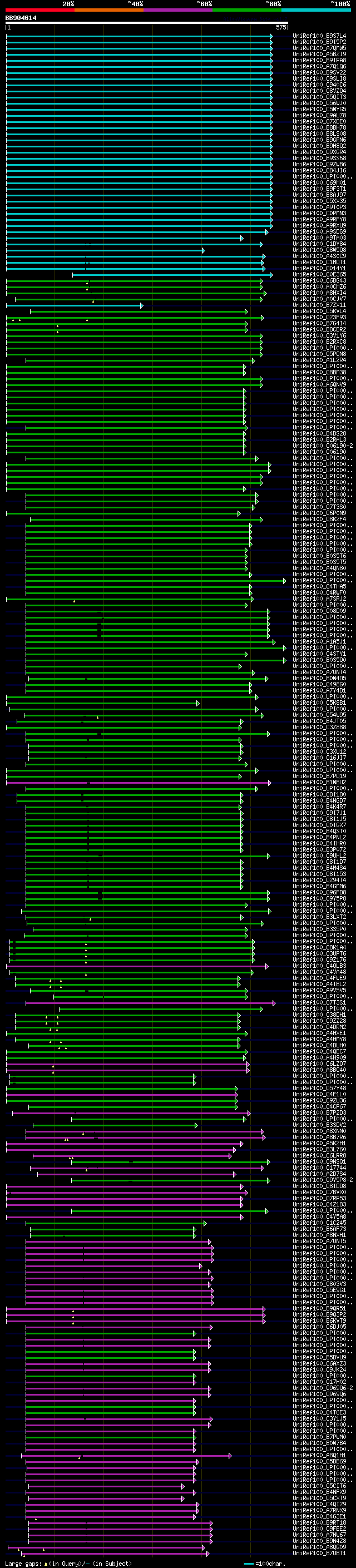Viewport: 356px width, 1568px height.
Task: Click short cyan alignment bar for UniRef100_B7ZX11
Action: pyautogui.click(x=74, y=305)
